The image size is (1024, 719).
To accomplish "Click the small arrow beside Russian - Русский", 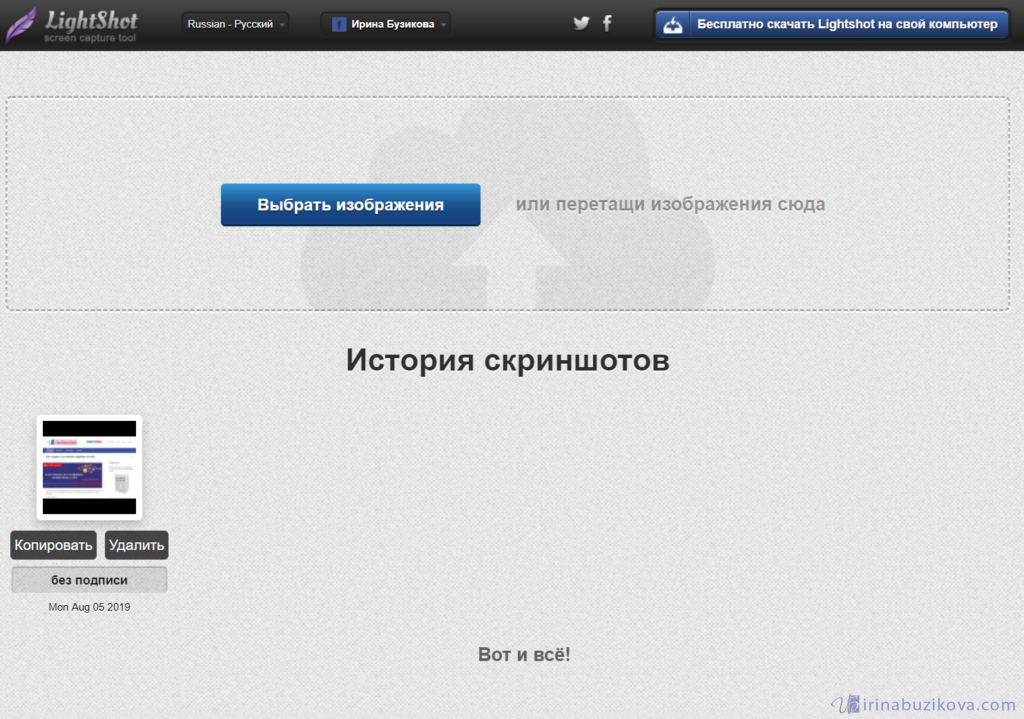I will [283, 25].
